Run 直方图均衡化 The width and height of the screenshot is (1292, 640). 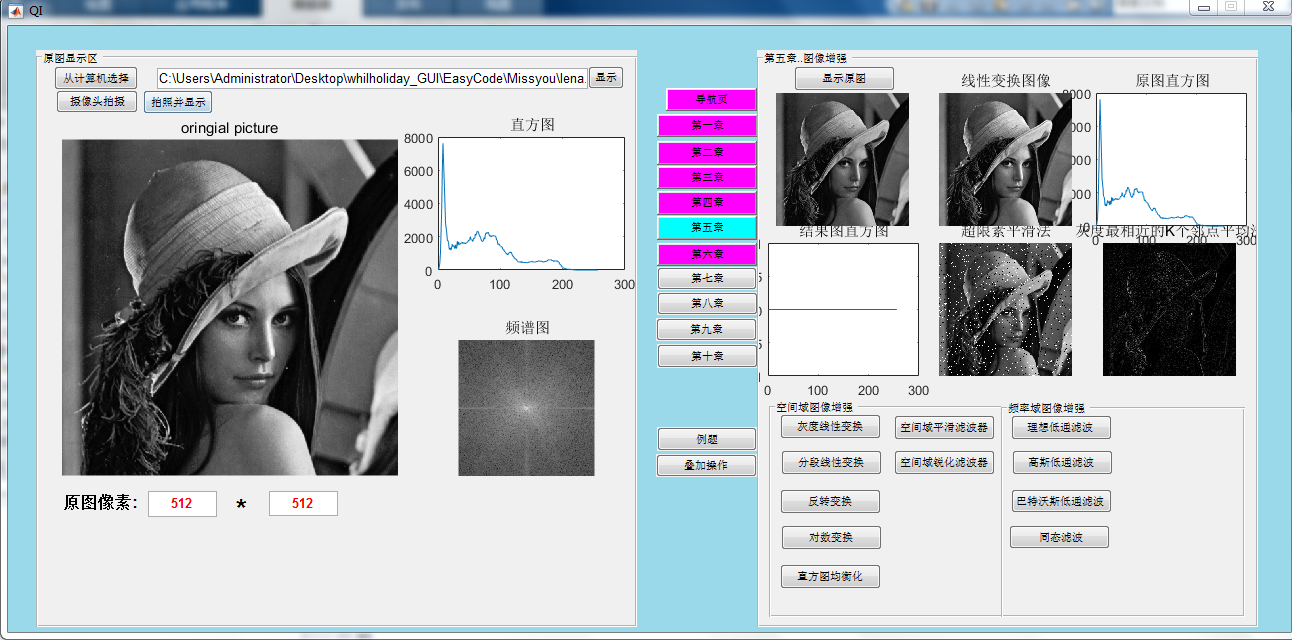point(830,576)
